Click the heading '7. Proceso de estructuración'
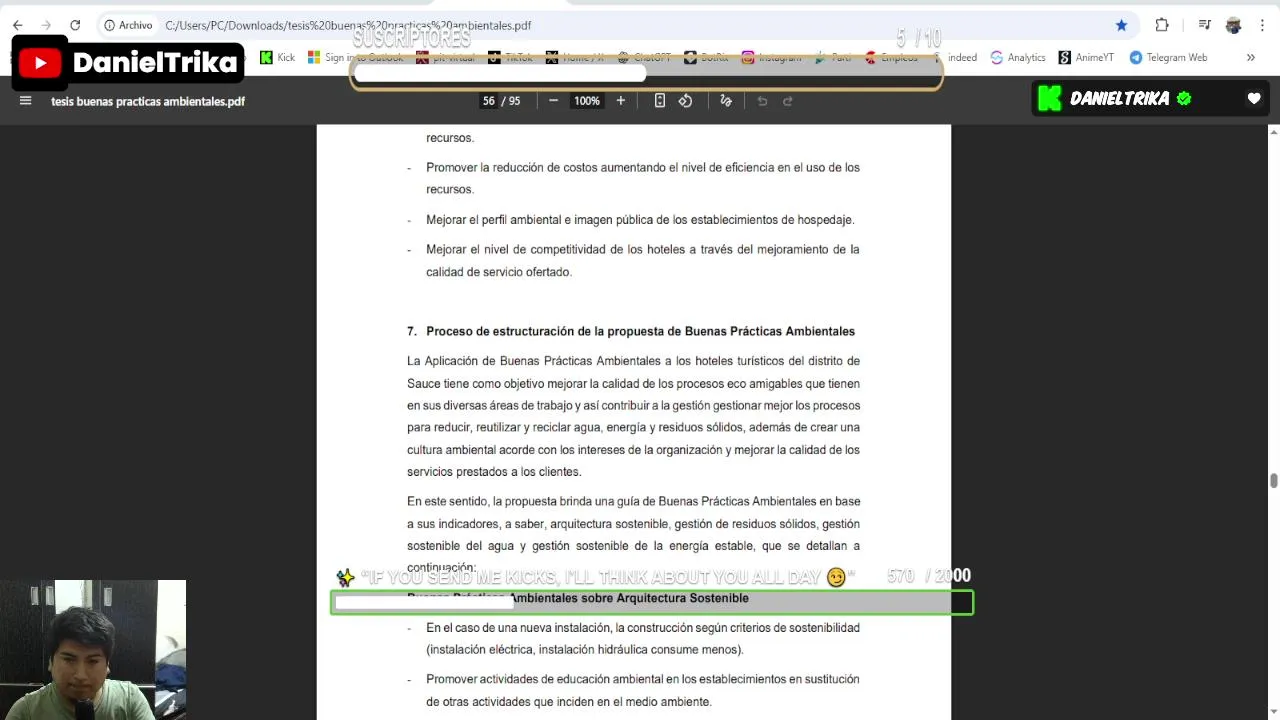1280x720 pixels. [x=631, y=331]
